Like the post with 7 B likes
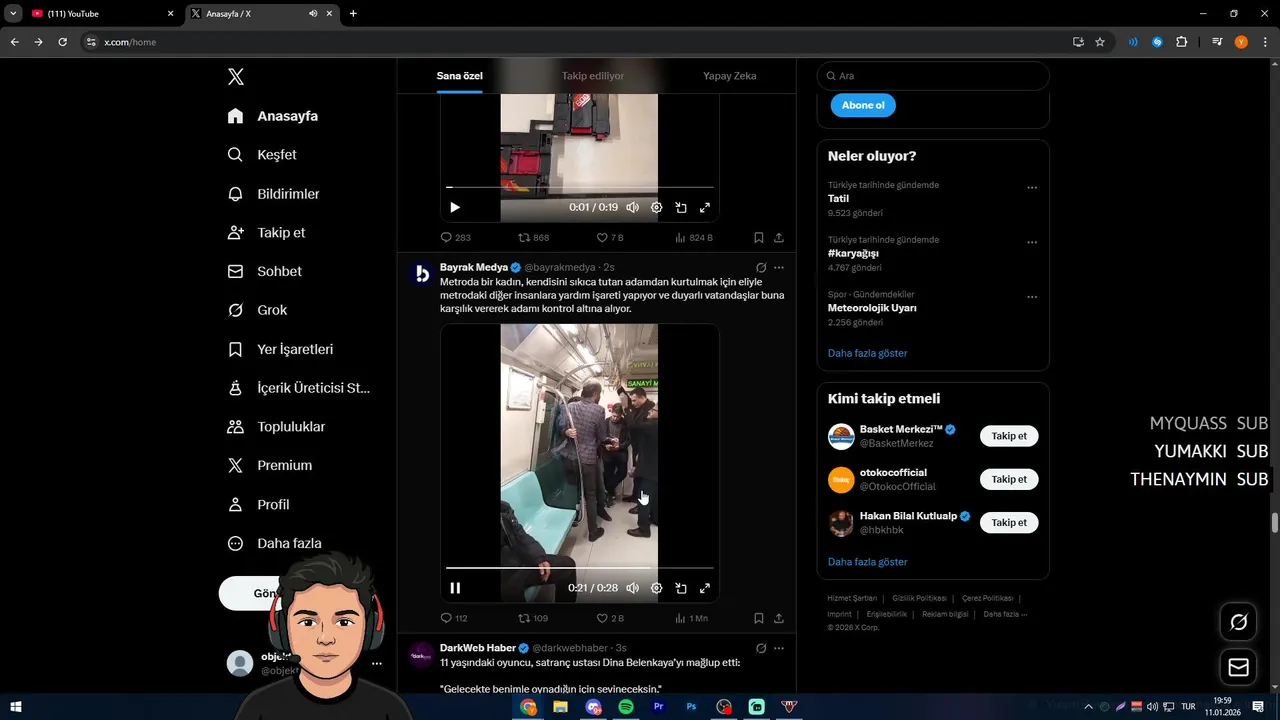The image size is (1280, 720). [610, 238]
